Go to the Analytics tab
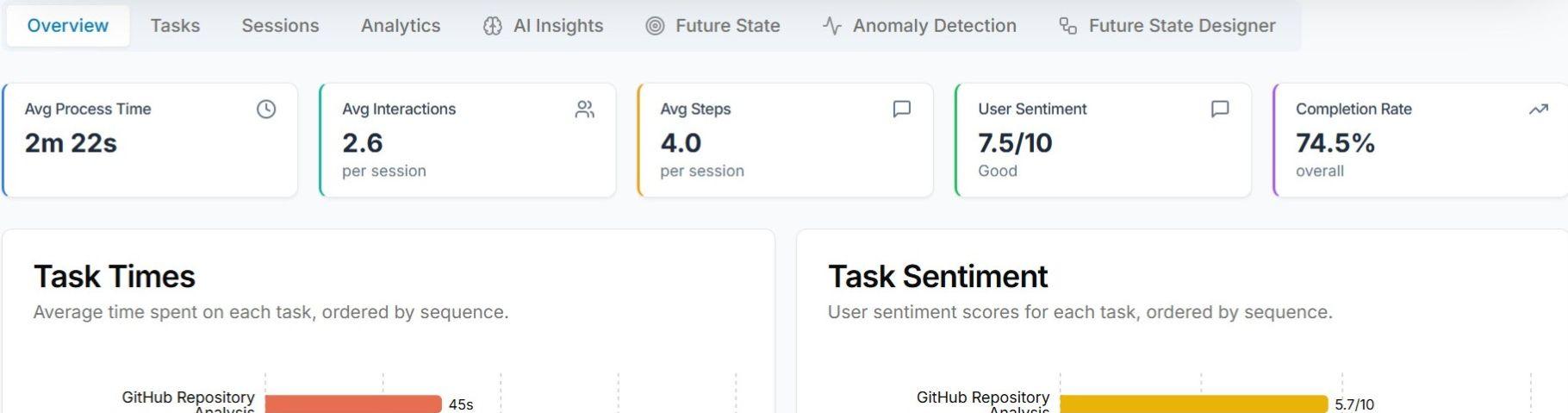This screenshot has width=1568, height=413. [x=401, y=26]
